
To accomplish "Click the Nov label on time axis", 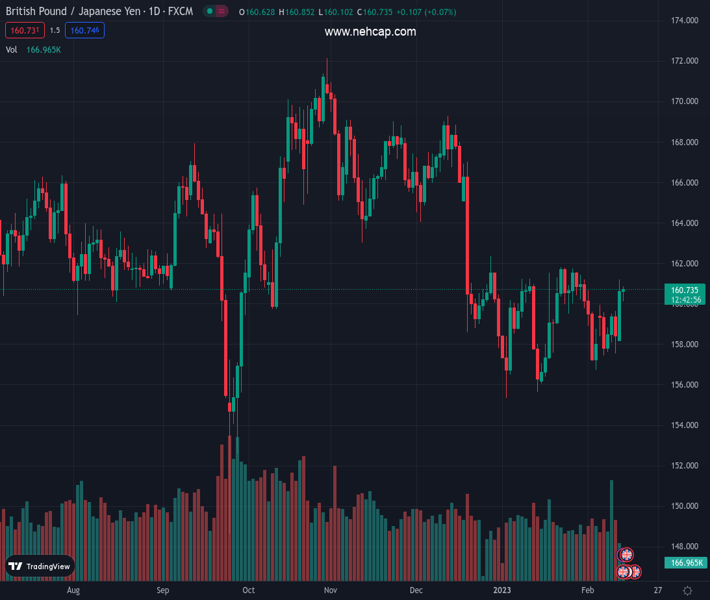I will [330, 591].
